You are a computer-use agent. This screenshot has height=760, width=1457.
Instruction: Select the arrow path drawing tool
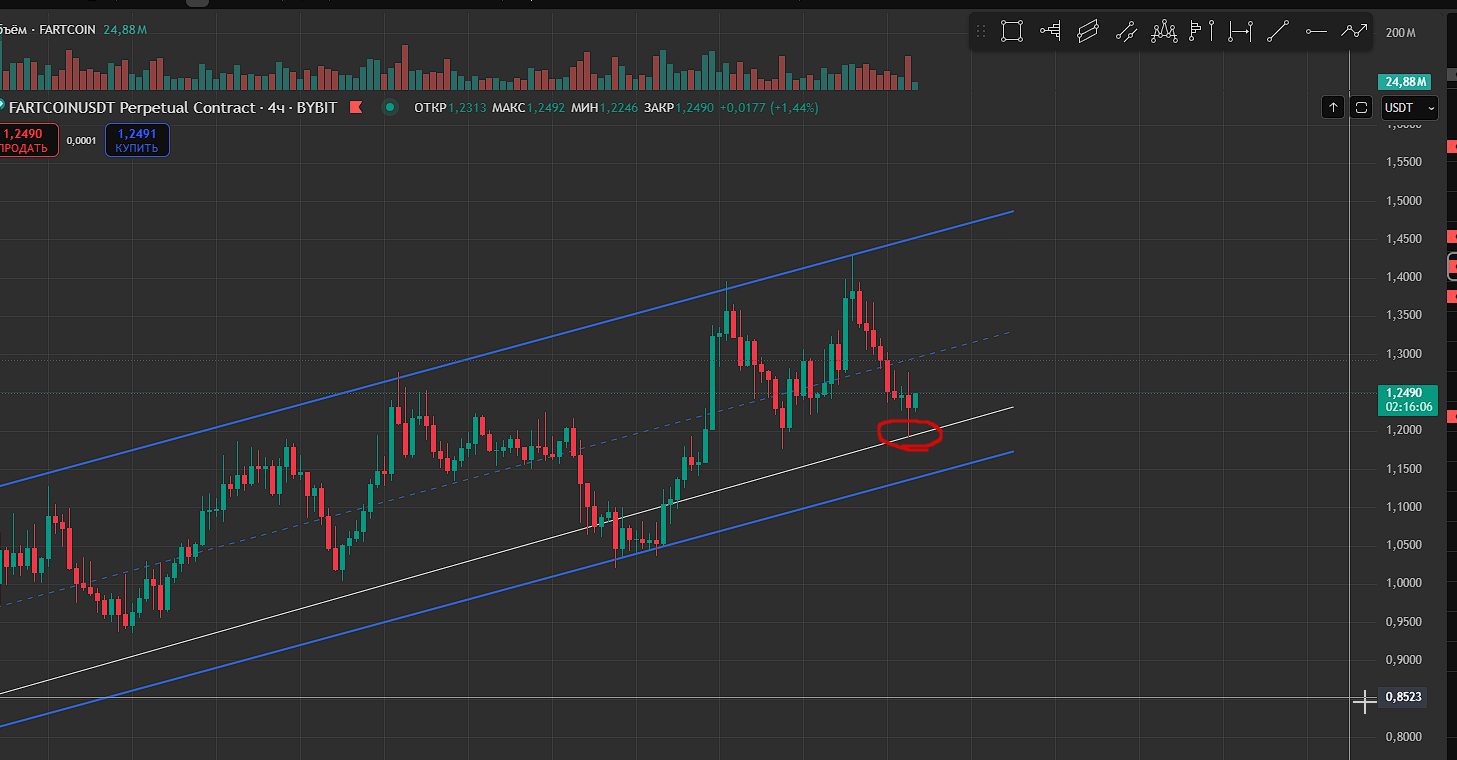point(1354,32)
